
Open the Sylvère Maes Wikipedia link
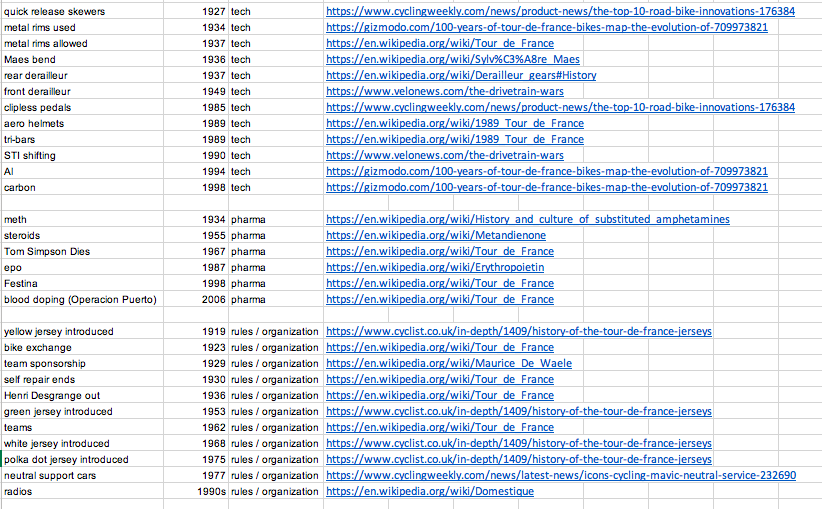[453, 59]
